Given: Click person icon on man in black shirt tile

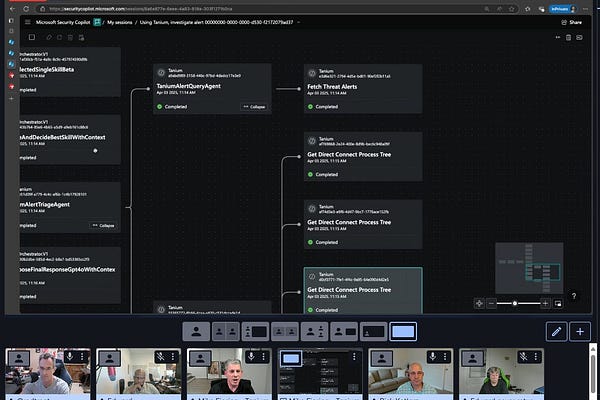Looking at the screenshot, I should pyautogui.click(x=201, y=359).
